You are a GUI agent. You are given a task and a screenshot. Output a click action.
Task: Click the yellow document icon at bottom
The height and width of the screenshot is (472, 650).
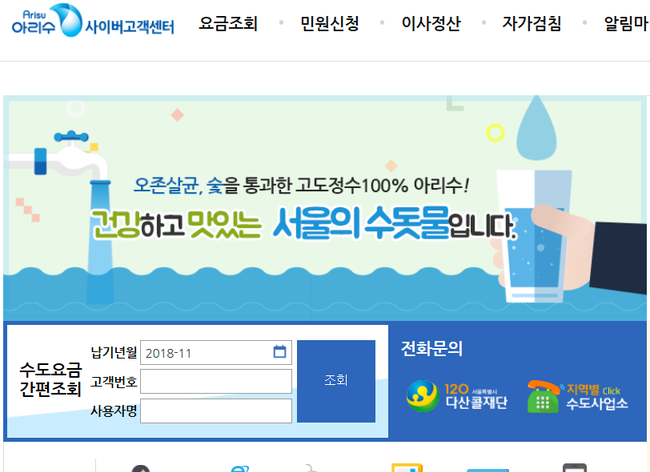point(407,467)
